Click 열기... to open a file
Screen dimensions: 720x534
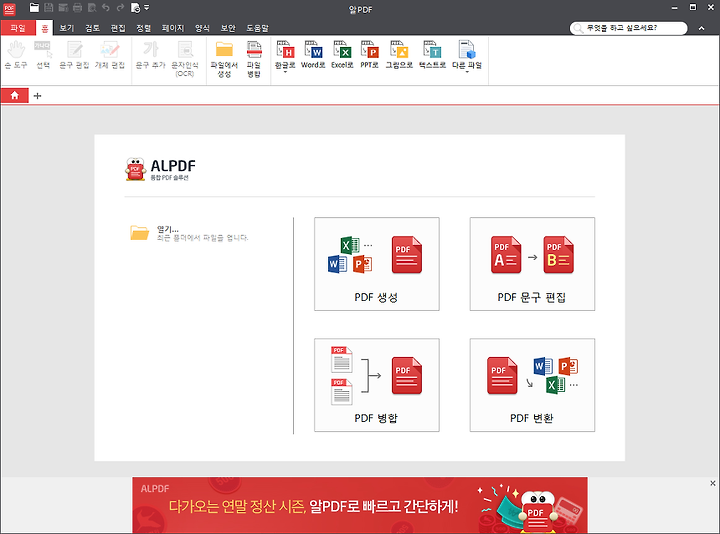[189, 233]
